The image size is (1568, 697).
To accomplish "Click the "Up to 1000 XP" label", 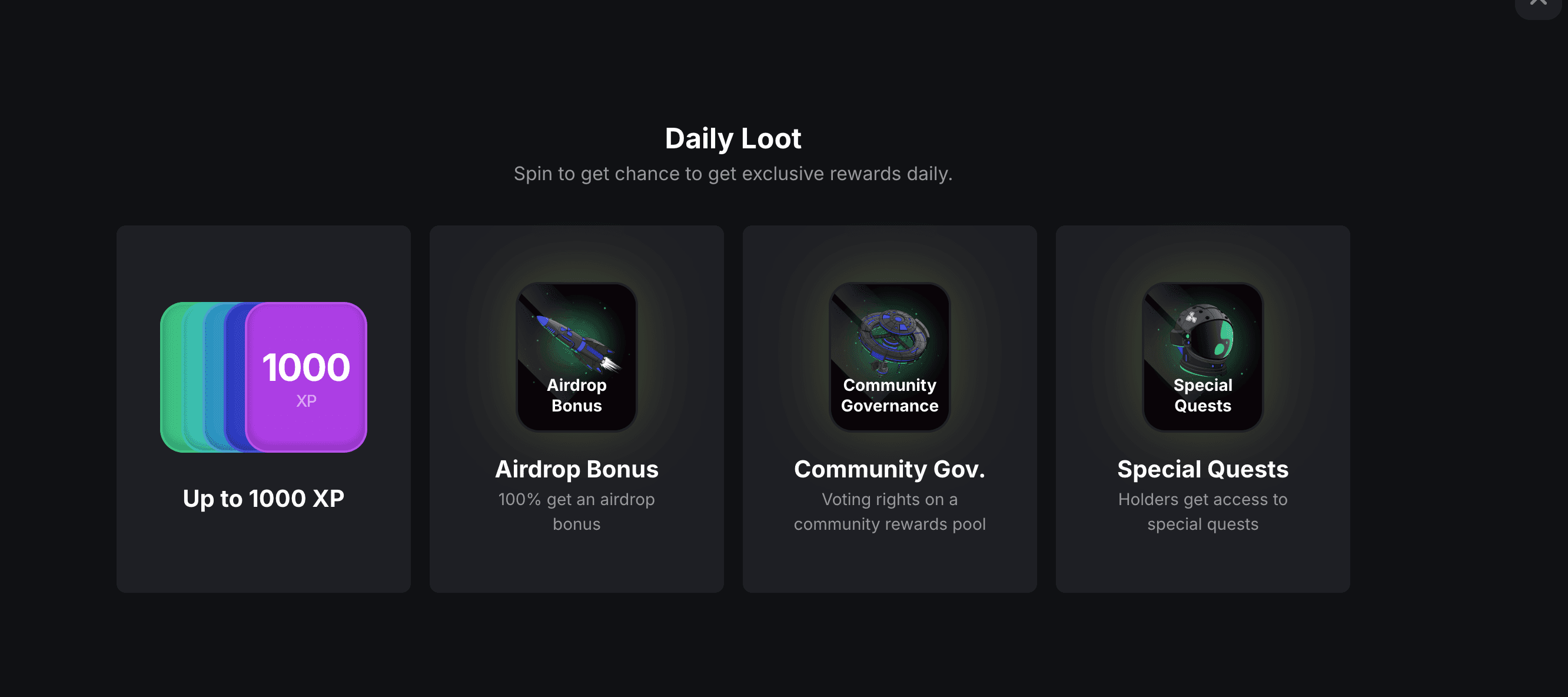I will pyautogui.click(x=264, y=499).
